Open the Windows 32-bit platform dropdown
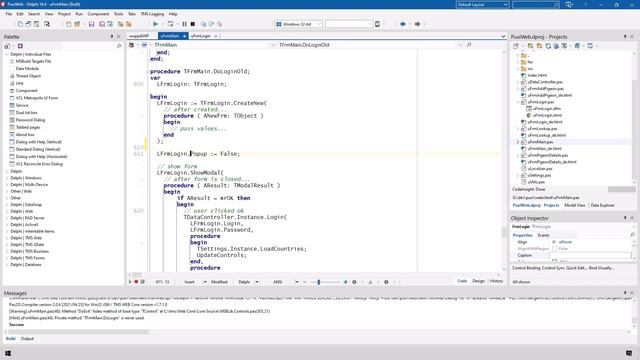The height and width of the screenshot is (360, 640). (319, 24)
